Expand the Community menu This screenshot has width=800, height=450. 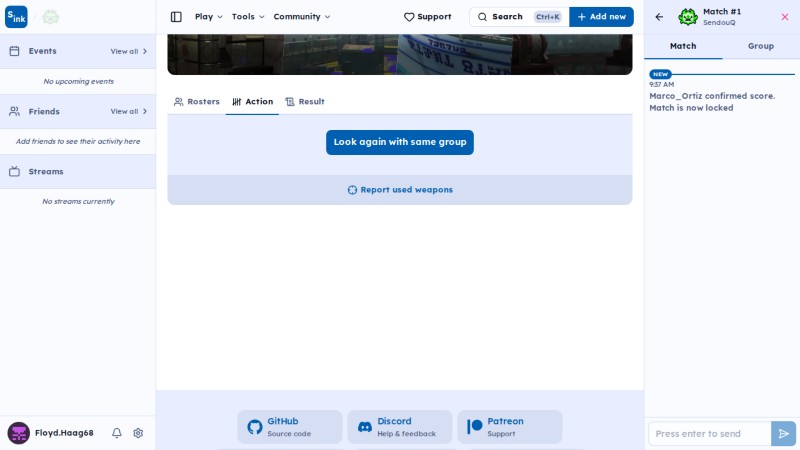coord(302,17)
